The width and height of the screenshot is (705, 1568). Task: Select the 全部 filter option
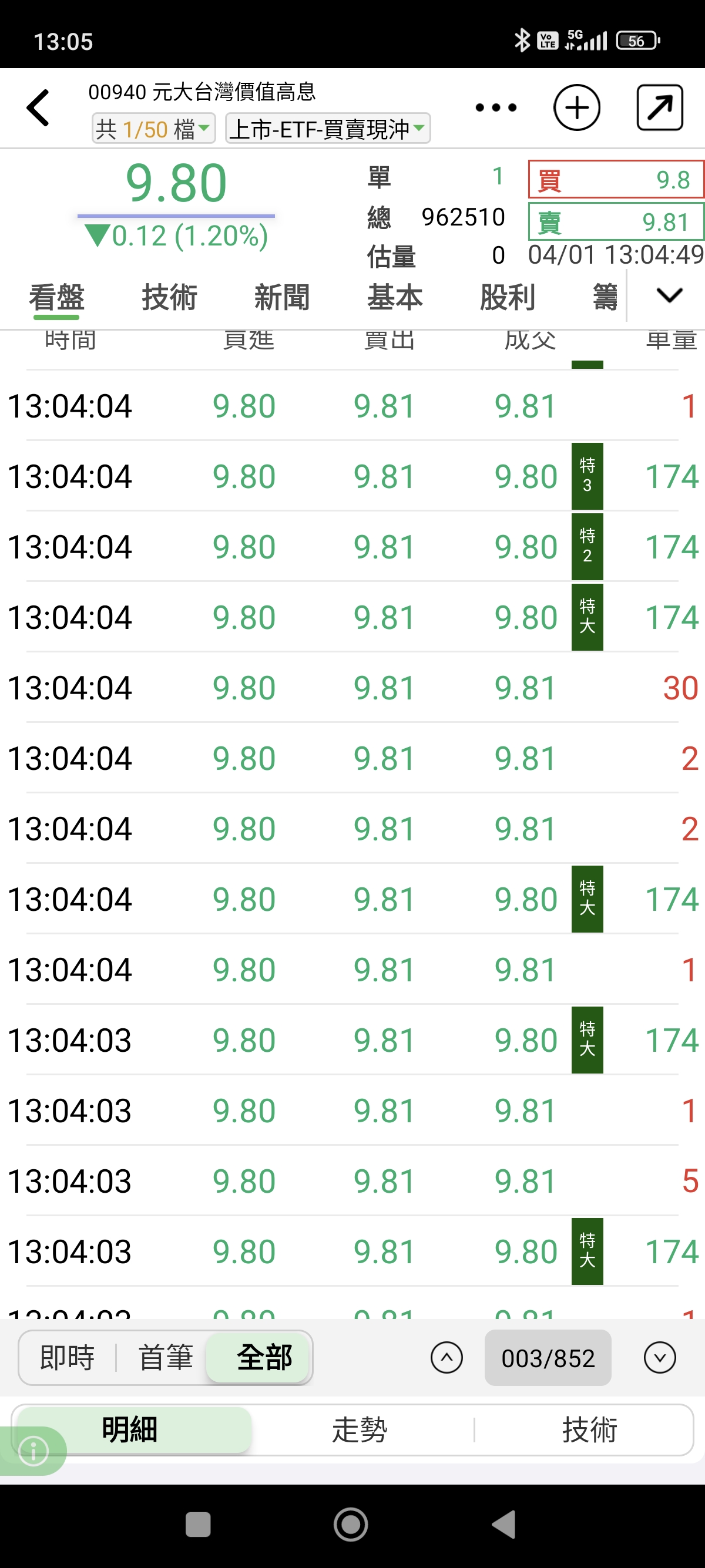tap(264, 1357)
